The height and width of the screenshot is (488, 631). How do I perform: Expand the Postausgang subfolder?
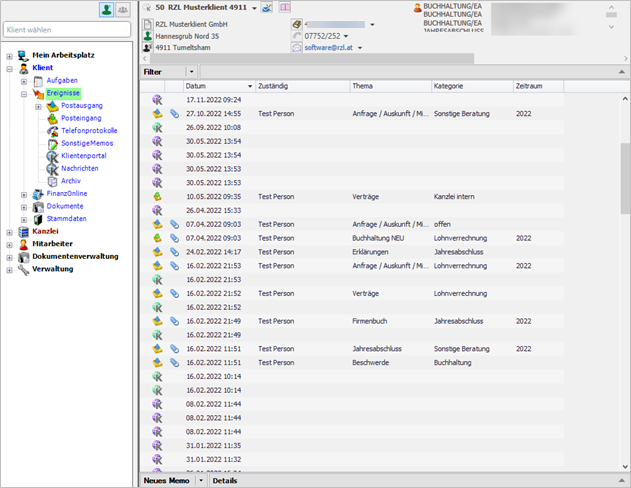pos(38,105)
